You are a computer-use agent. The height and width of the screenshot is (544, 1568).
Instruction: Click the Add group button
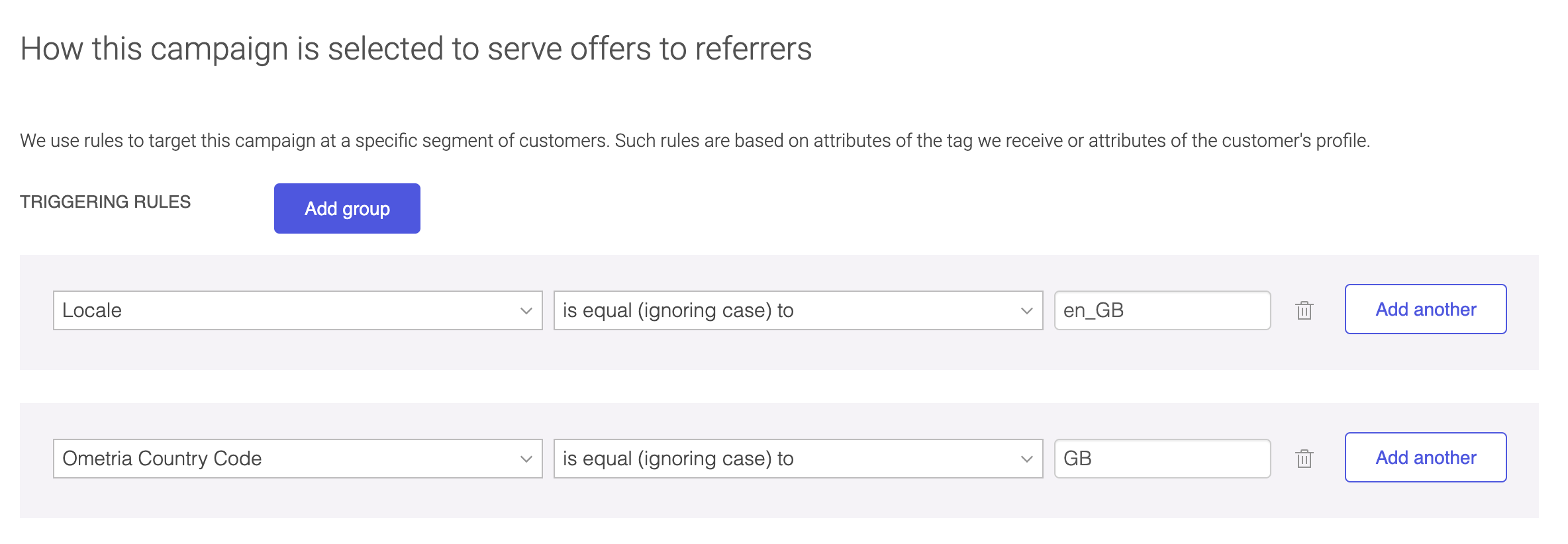[x=347, y=208]
